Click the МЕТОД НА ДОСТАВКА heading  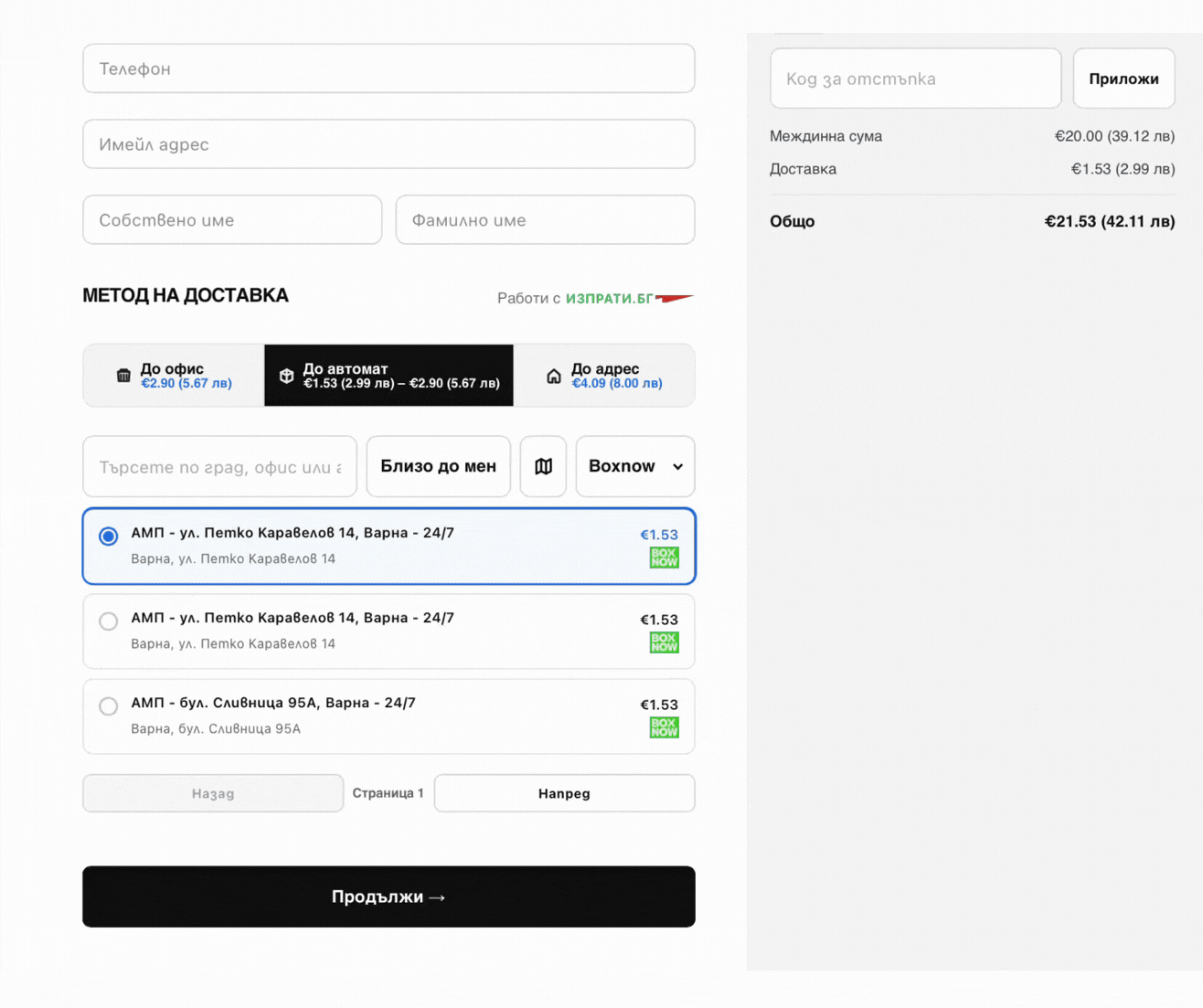pyautogui.click(x=186, y=295)
